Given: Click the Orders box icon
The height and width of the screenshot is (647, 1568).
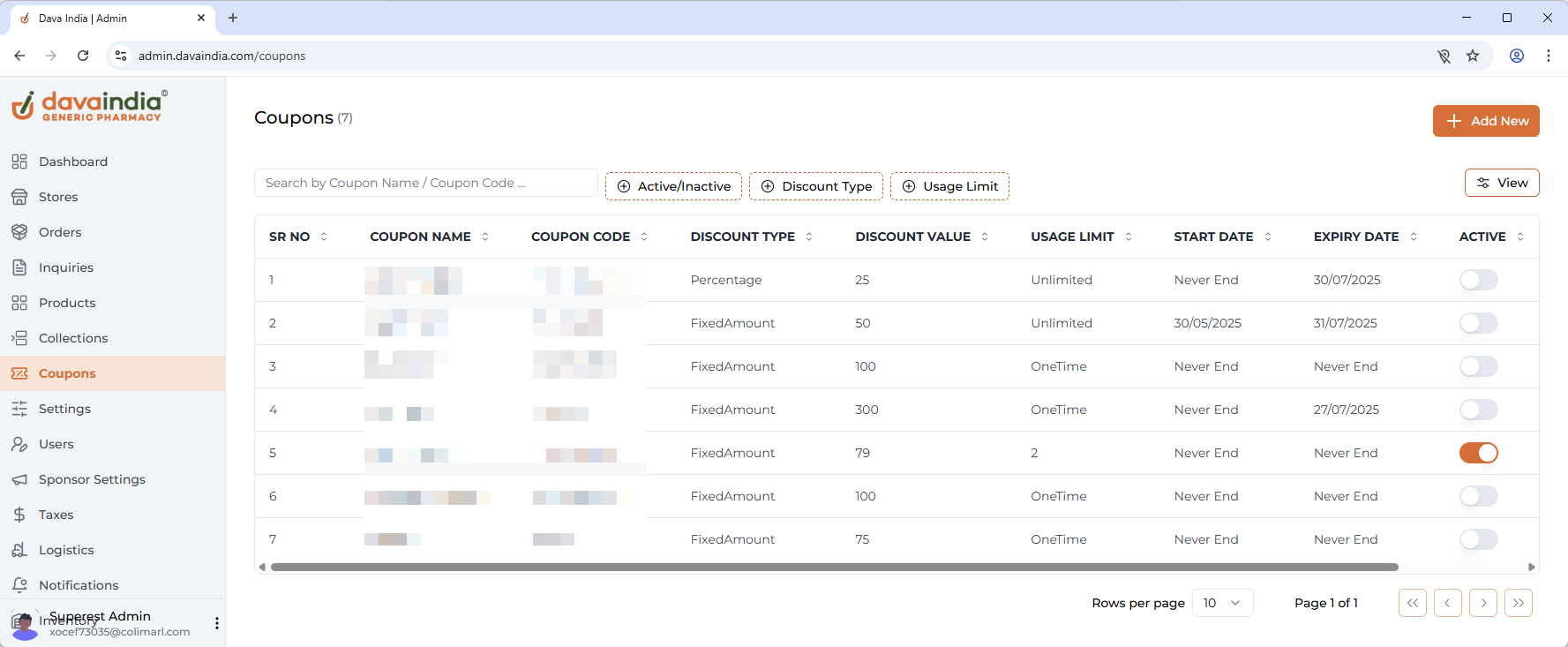Looking at the screenshot, I should [x=19, y=232].
